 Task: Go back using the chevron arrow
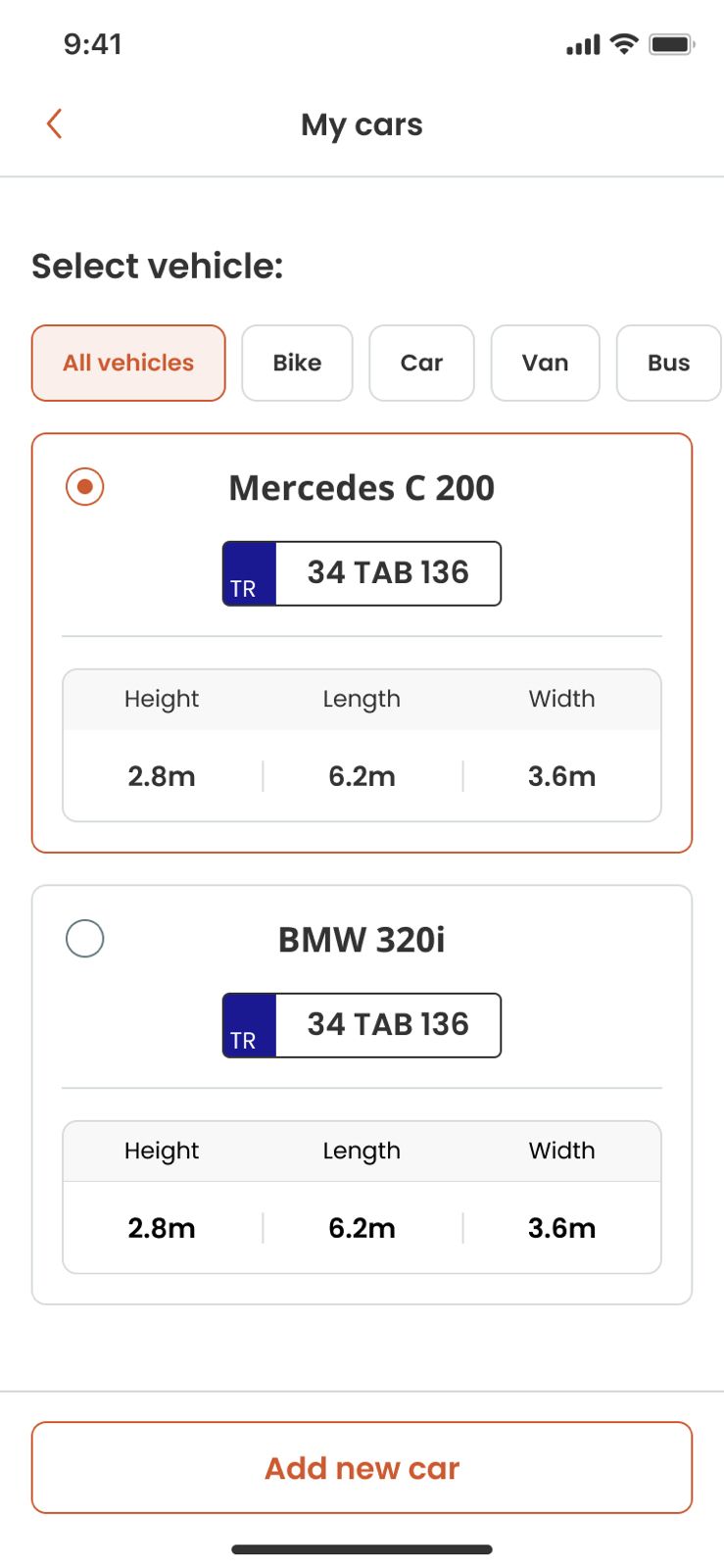[55, 124]
